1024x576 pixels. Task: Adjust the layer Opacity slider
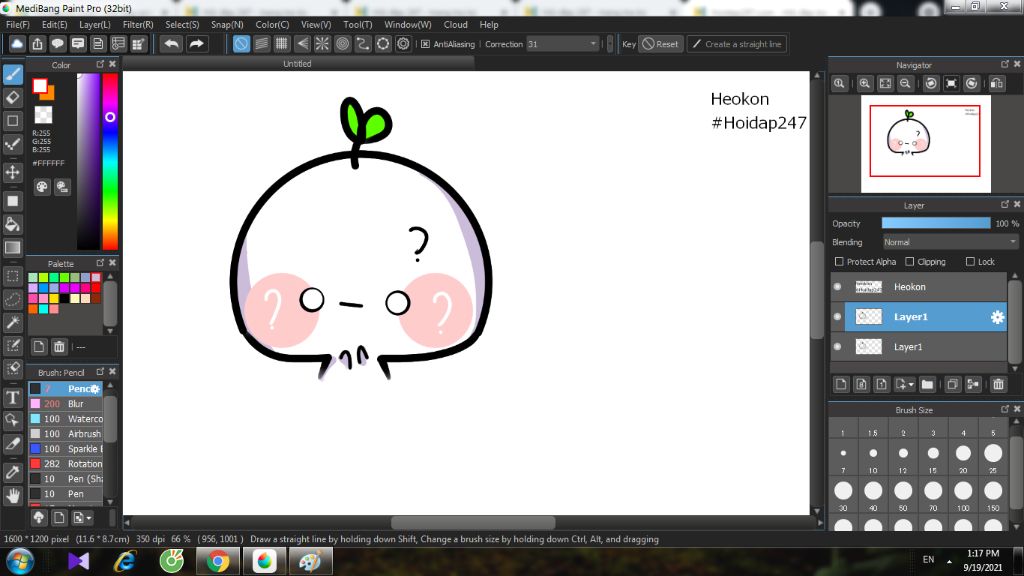[936, 223]
